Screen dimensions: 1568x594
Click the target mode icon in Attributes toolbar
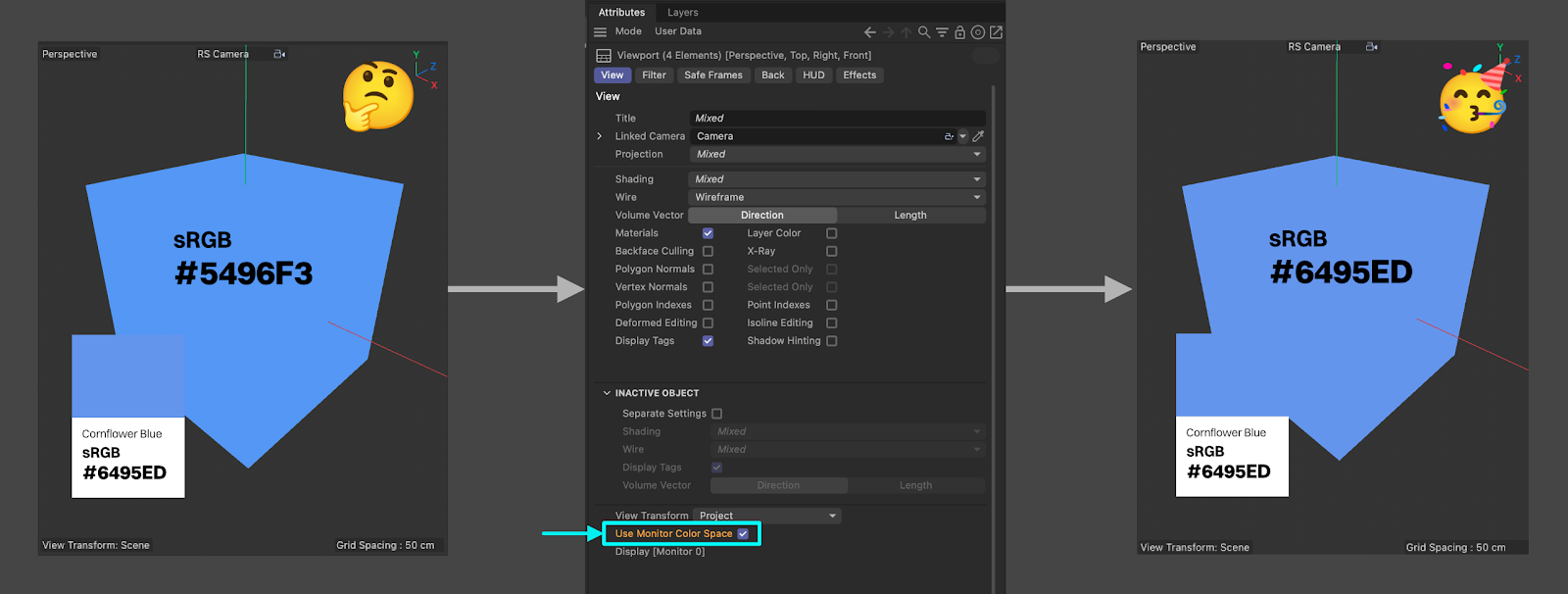[x=977, y=32]
